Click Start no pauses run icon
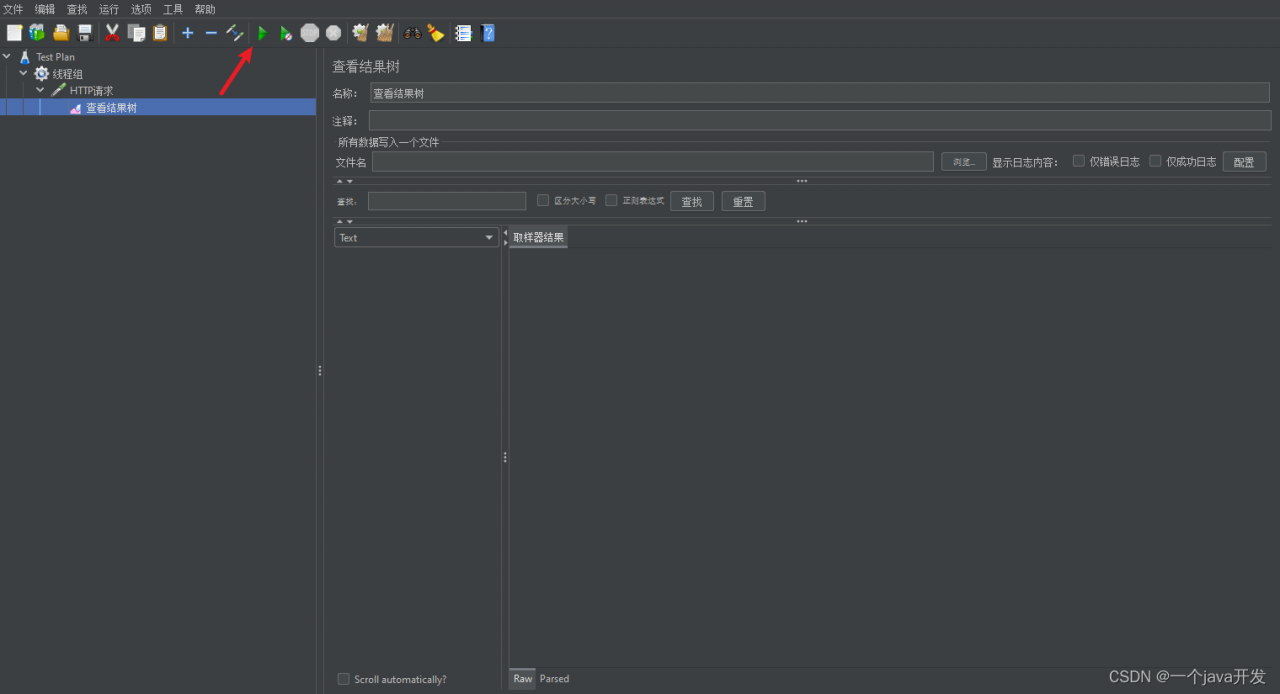 pyautogui.click(x=286, y=33)
